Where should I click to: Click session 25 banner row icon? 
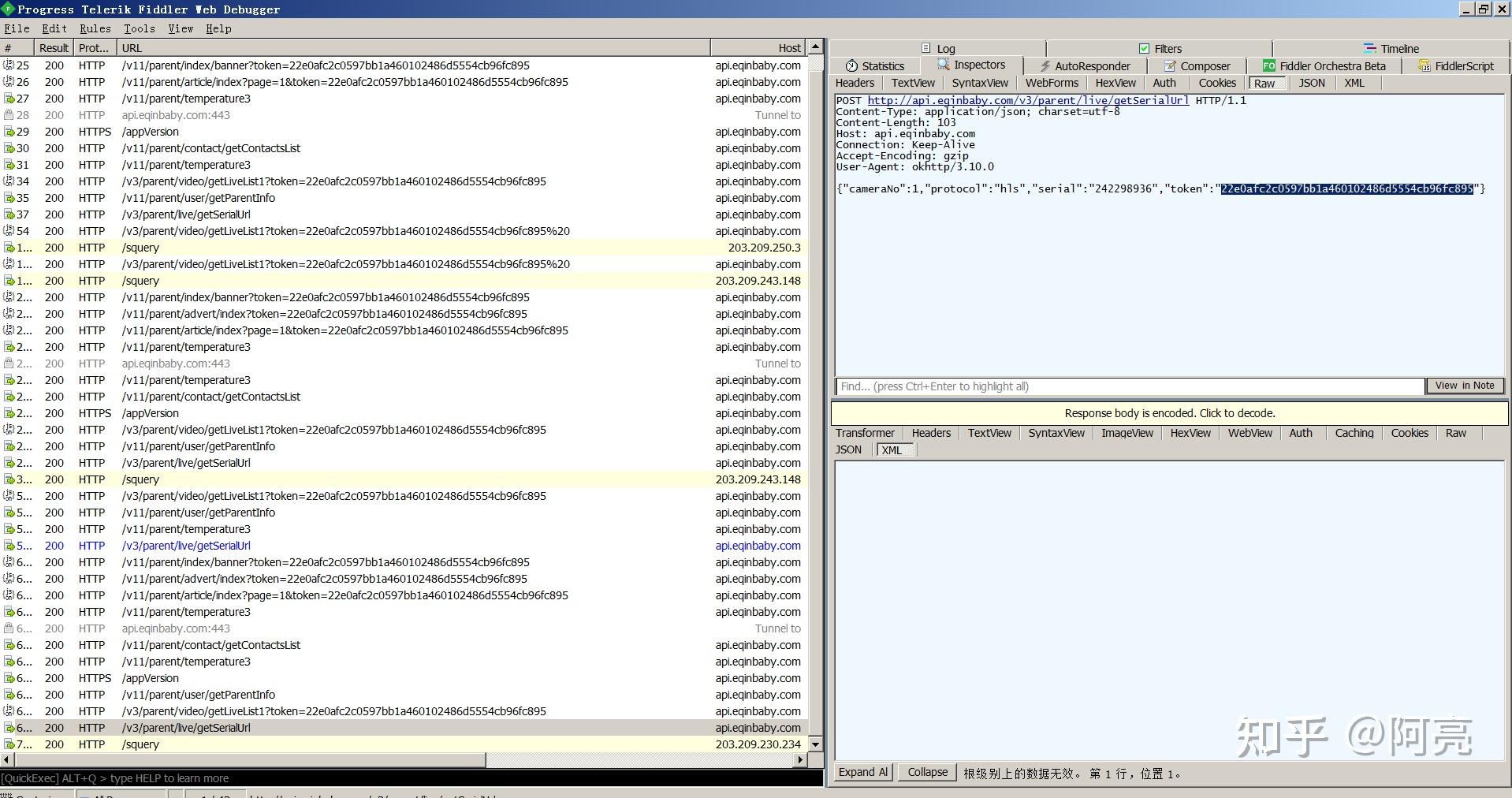pos(9,65)
